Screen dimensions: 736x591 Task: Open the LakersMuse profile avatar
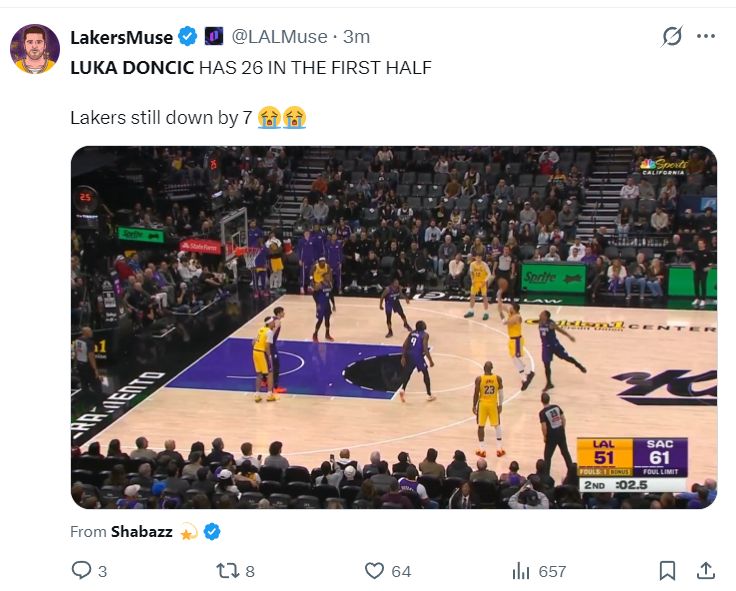click(x=35, y=49)
